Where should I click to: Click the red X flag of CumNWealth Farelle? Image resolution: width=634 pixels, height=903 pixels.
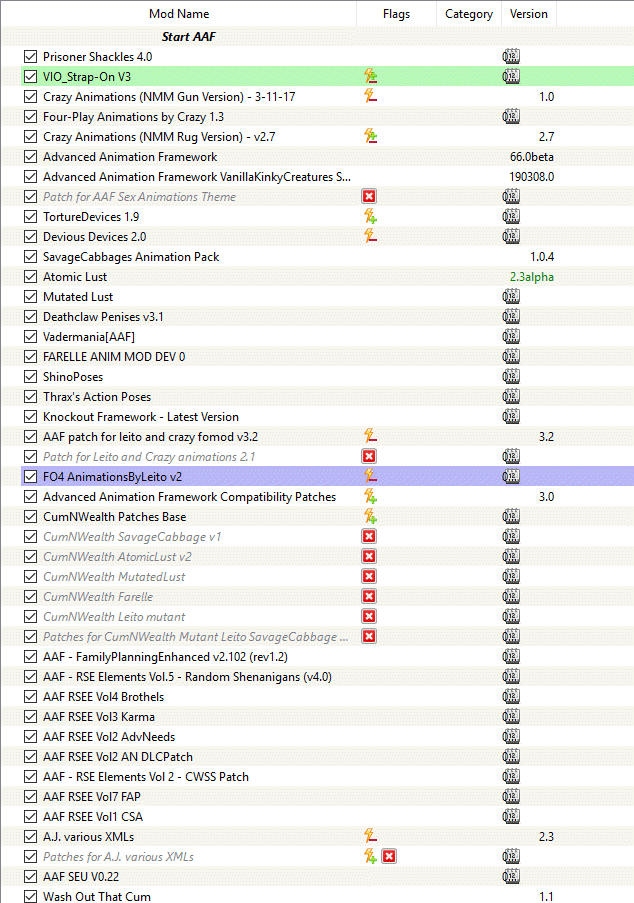tap(369, 596)
